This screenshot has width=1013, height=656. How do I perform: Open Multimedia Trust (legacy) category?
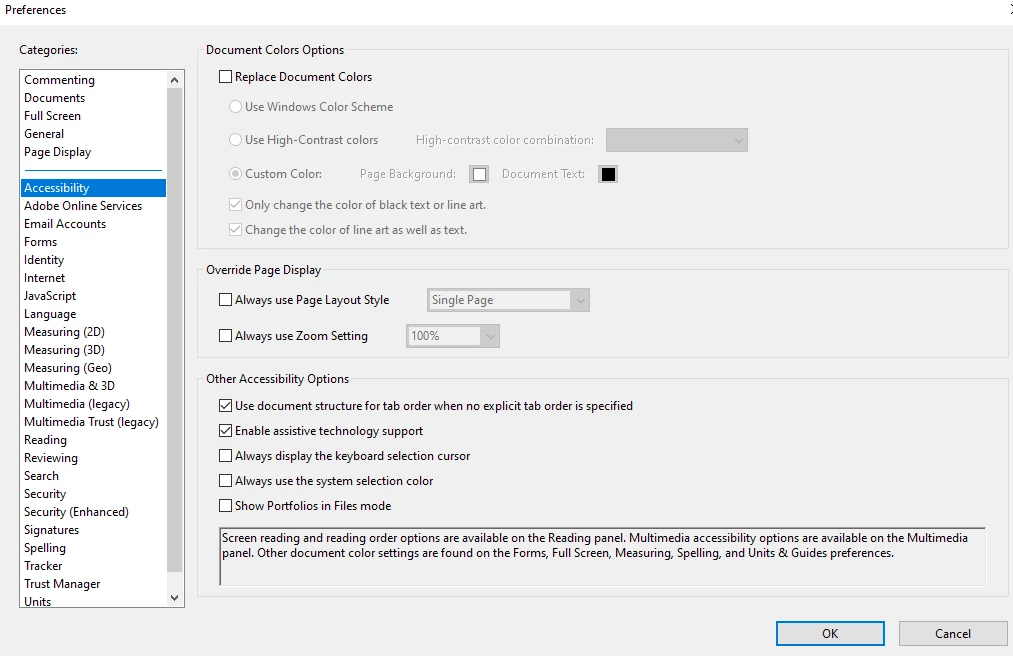tap(93, 422)
